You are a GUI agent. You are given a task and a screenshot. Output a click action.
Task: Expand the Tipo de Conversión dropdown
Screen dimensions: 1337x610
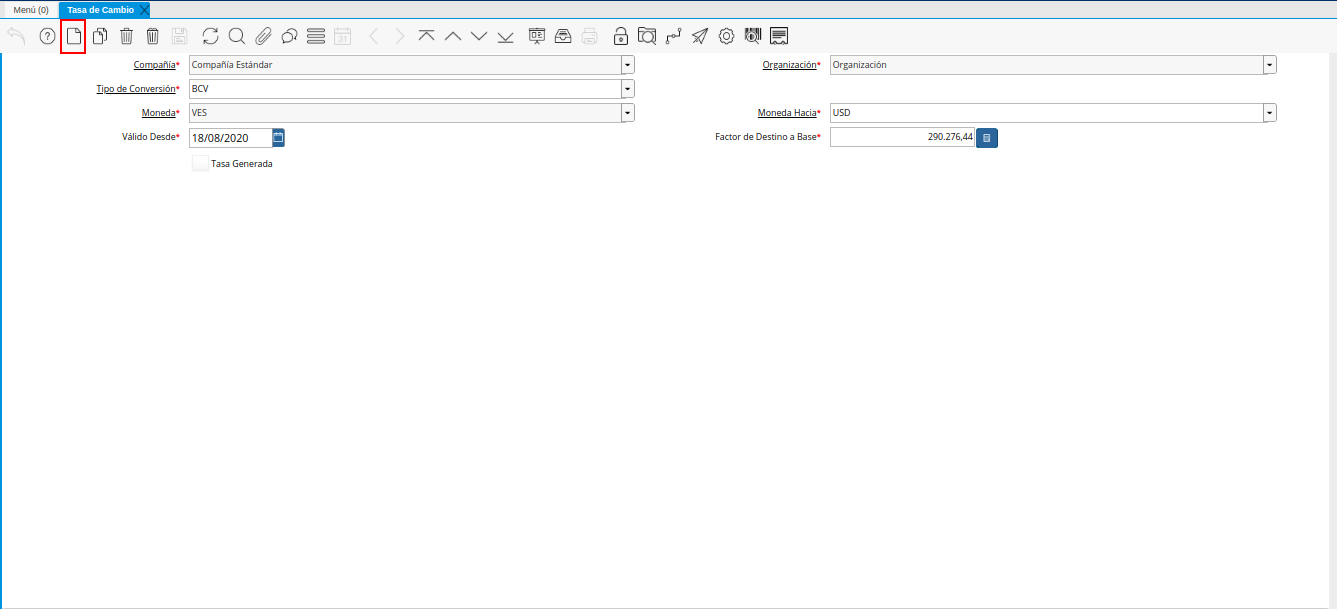click(628, 89)
